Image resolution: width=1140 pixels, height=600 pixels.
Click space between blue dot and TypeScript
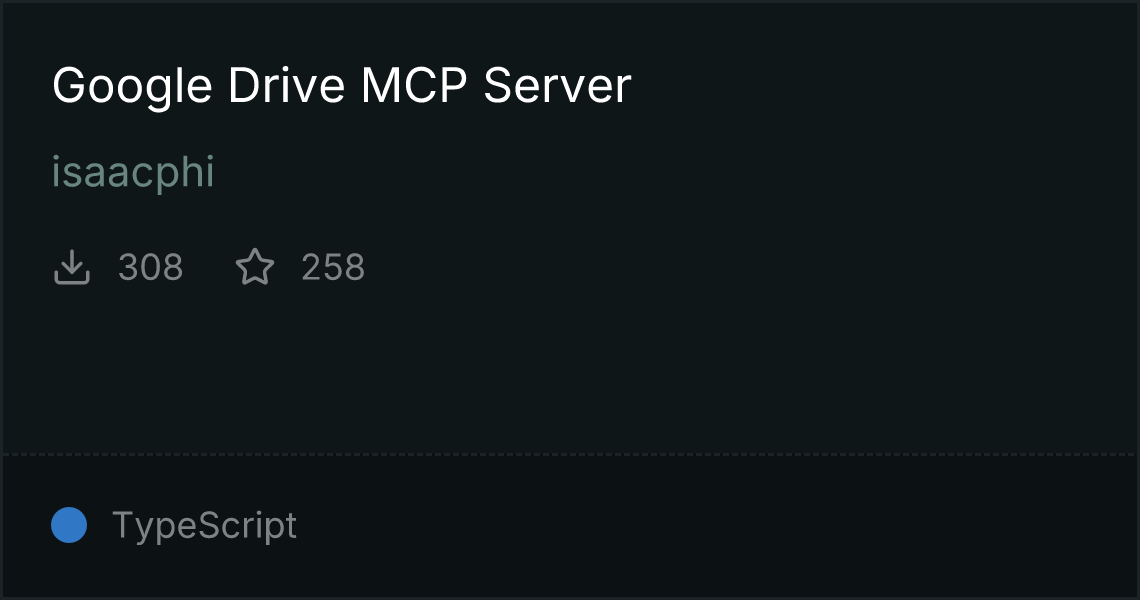tap(100, 526)
